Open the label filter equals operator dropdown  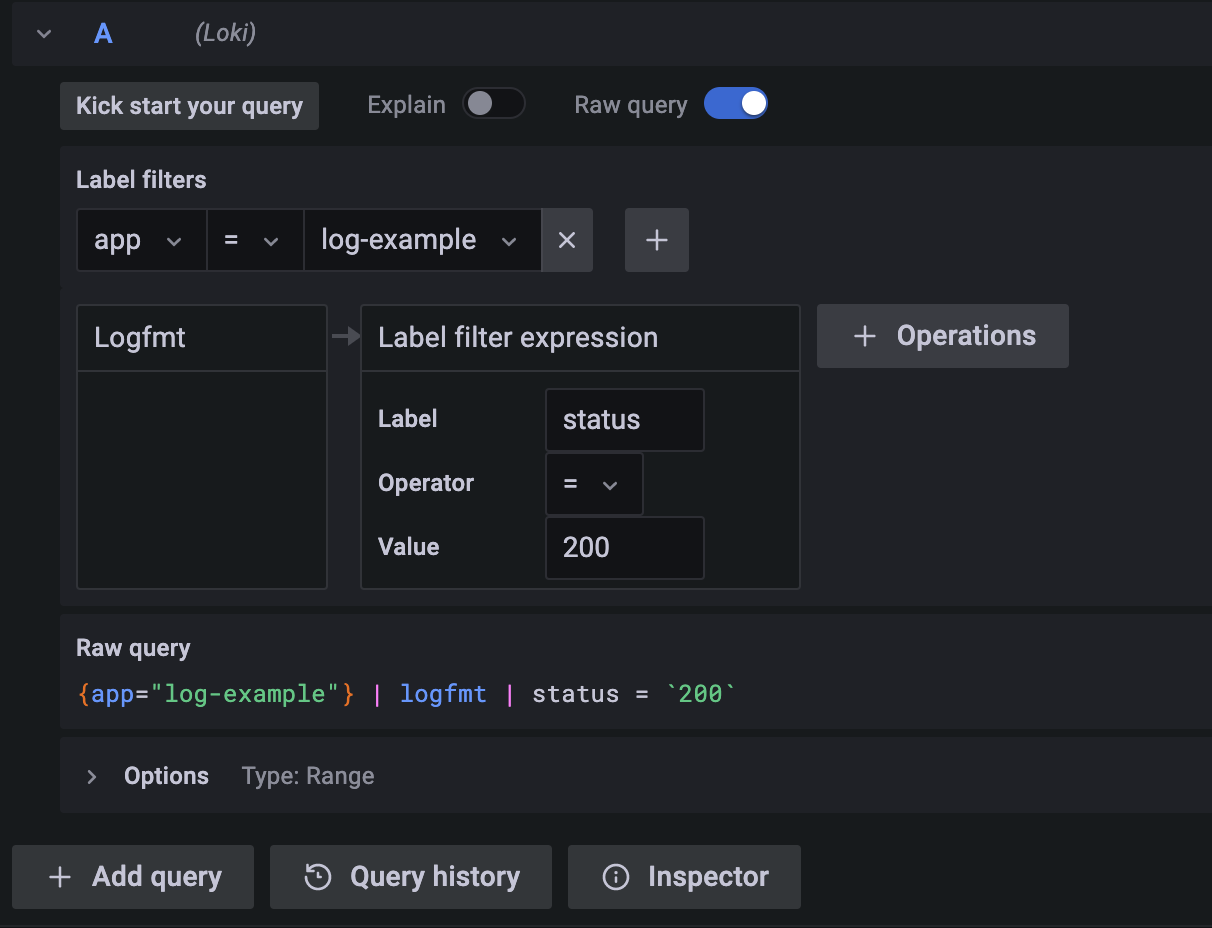pyautogui.click(x=254, y=240)
